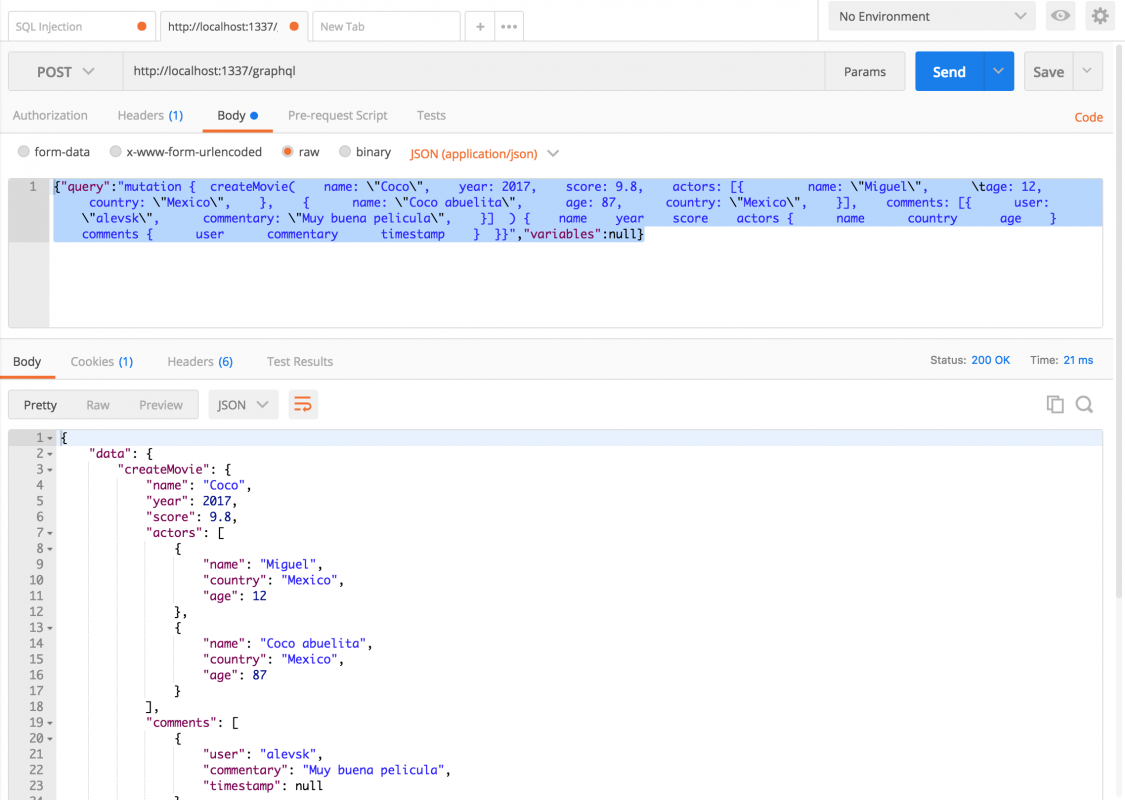Image resolution: width=1125 pixels, height=800 pixels.
Task: Select the x-www-form-urlencoded body option
Action: click(116, 152)
